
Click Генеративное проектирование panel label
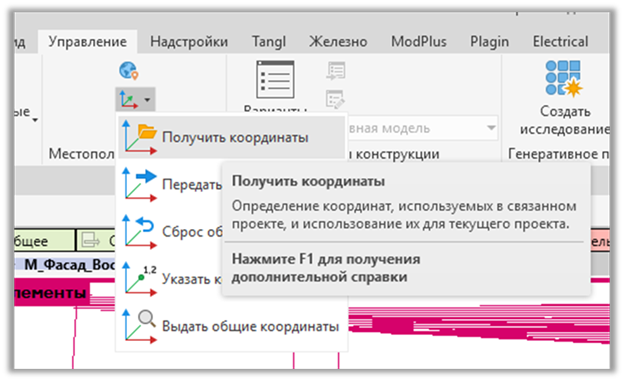(558, 154)
